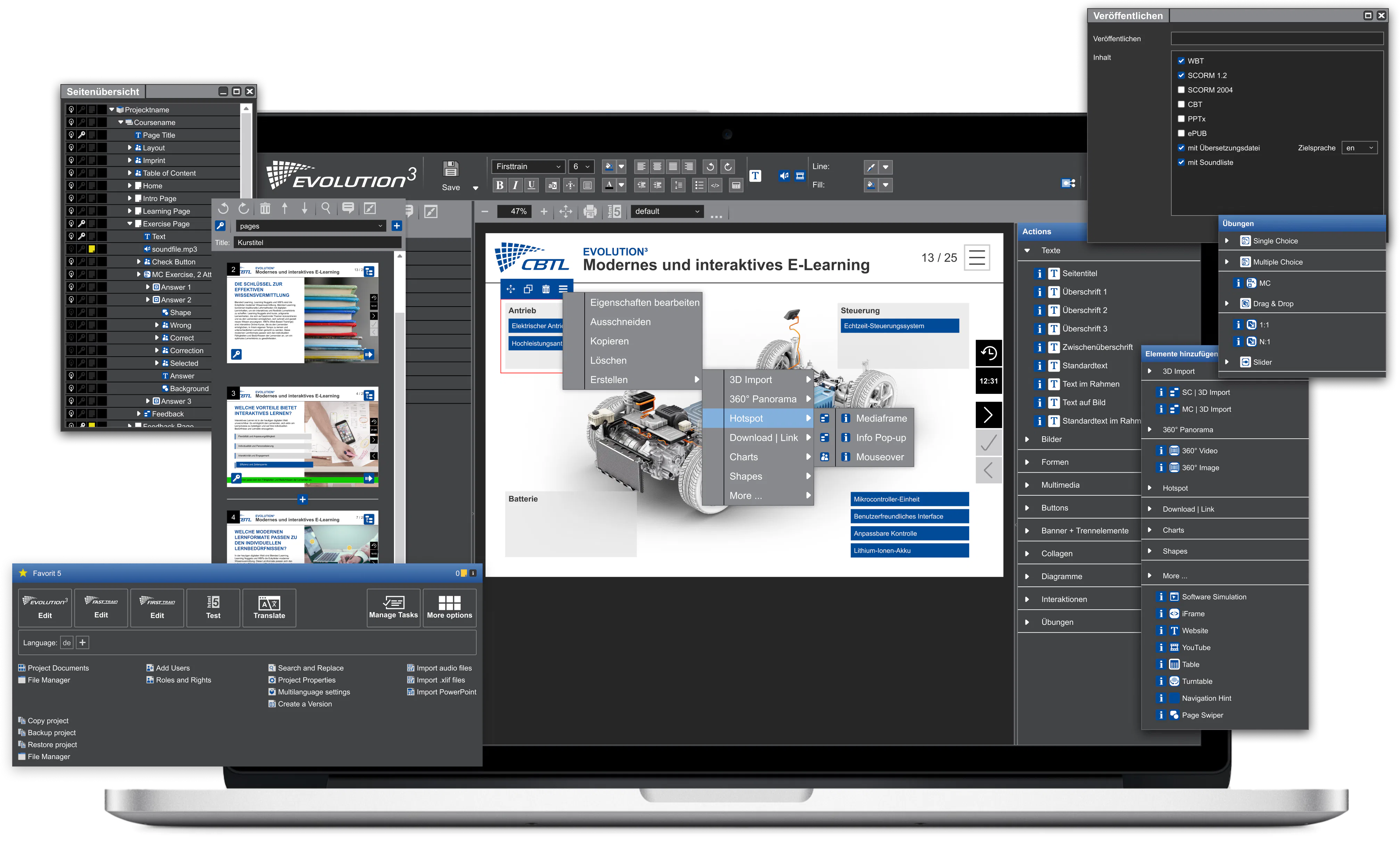Click the zoom in plus icon
Viewport: 1400px width, 862px height.
coord(544,212)
